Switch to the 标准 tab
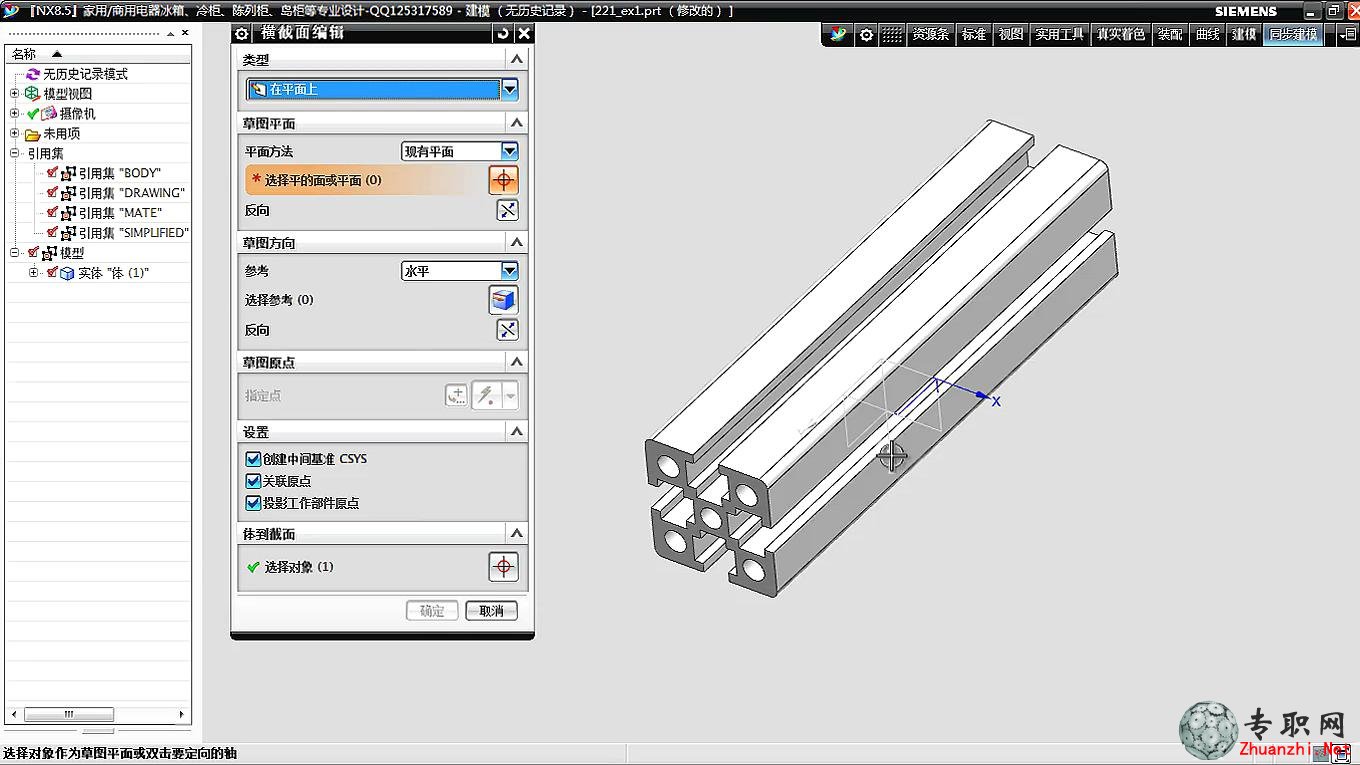1360x765 pixels. (x=974, y=34)
